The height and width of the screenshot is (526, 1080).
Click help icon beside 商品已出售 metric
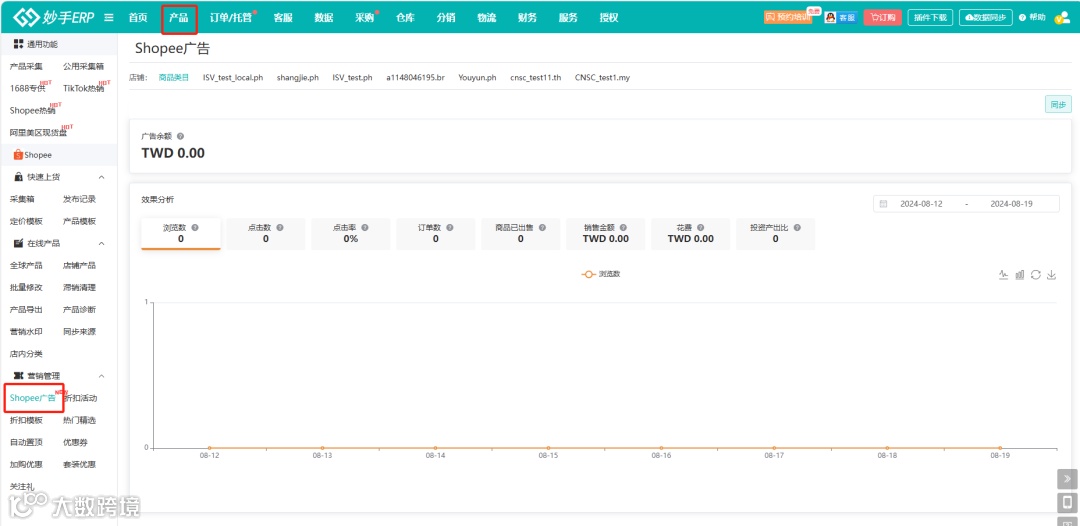click(543, 227)
